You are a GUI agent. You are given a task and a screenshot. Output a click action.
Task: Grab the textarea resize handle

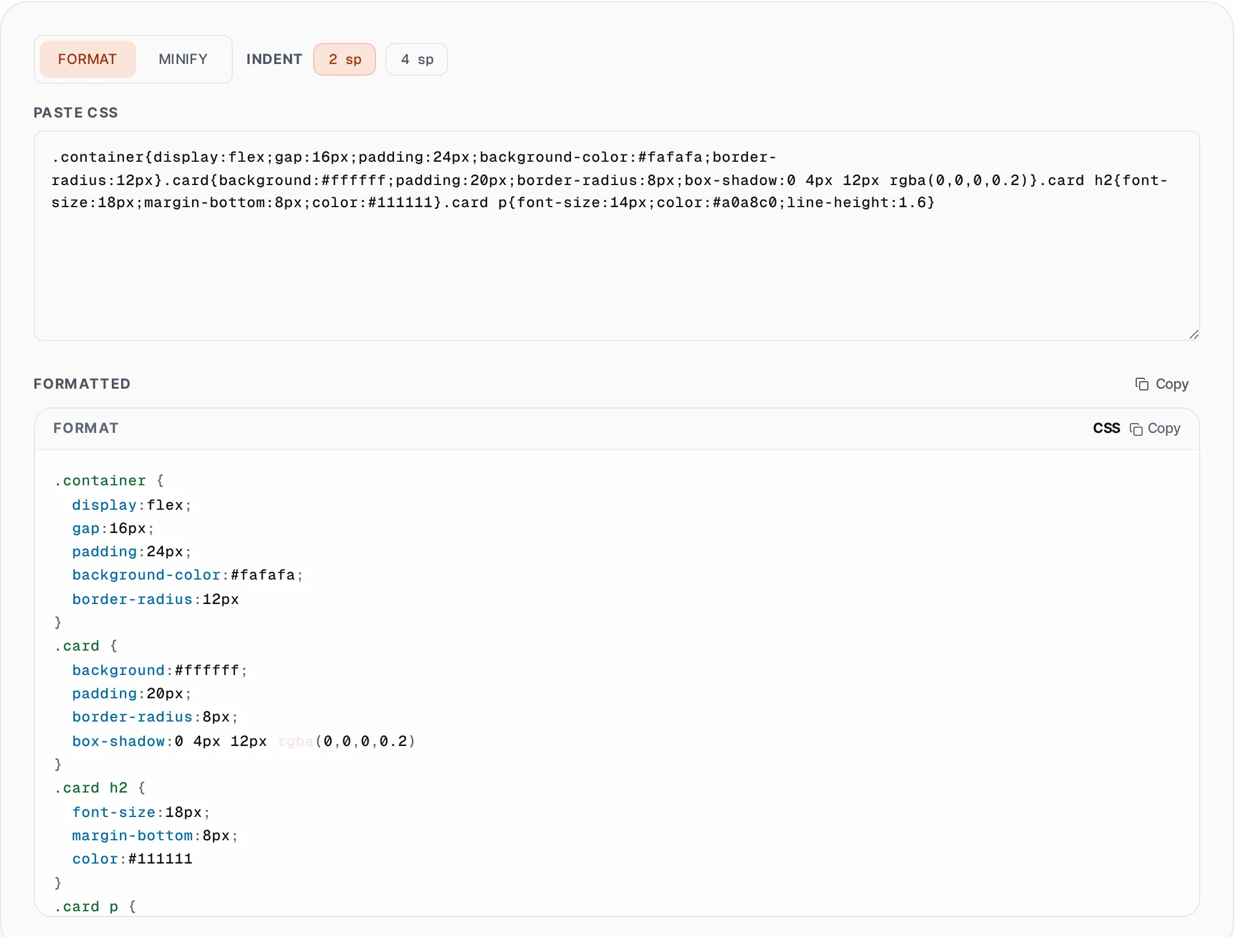point(1194,335)
